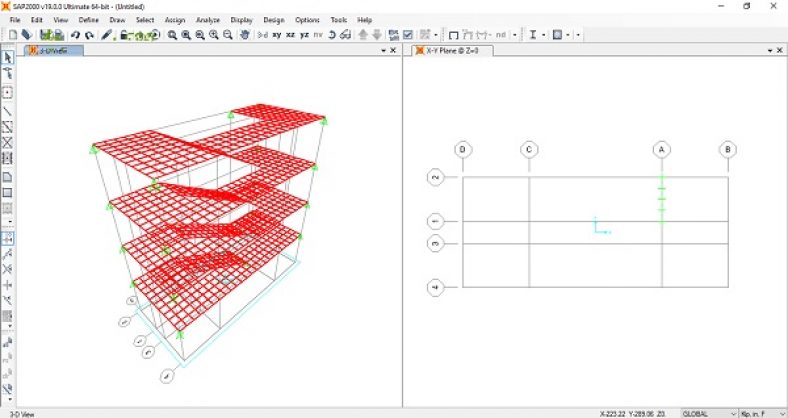The image size is (788, 418).
Task: Click the Redo arrow icon
Action: pyautogui.click(x=89, y=35)
